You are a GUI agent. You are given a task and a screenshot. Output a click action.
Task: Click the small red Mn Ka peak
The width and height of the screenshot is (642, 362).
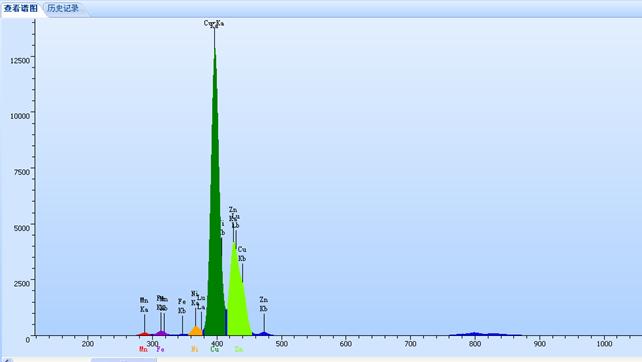[144, 334]
